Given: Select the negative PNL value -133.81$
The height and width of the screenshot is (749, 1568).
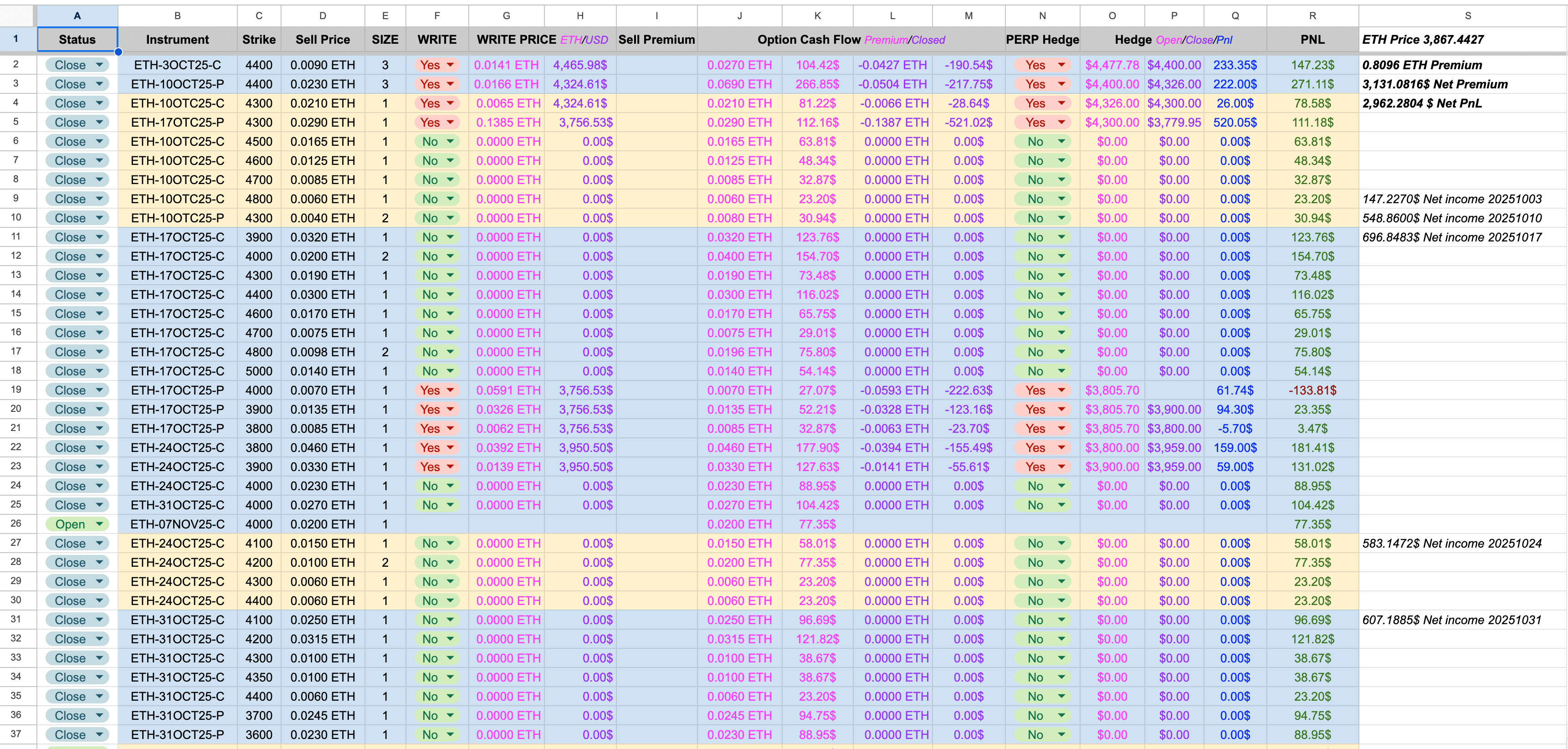Looking at the screenshot, I should click(x=1312, y=390).
